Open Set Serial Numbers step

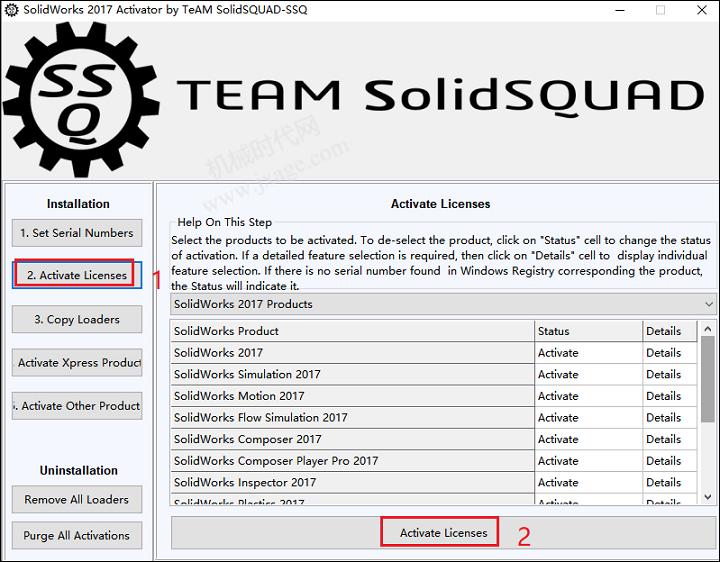(x=77, y=233)
